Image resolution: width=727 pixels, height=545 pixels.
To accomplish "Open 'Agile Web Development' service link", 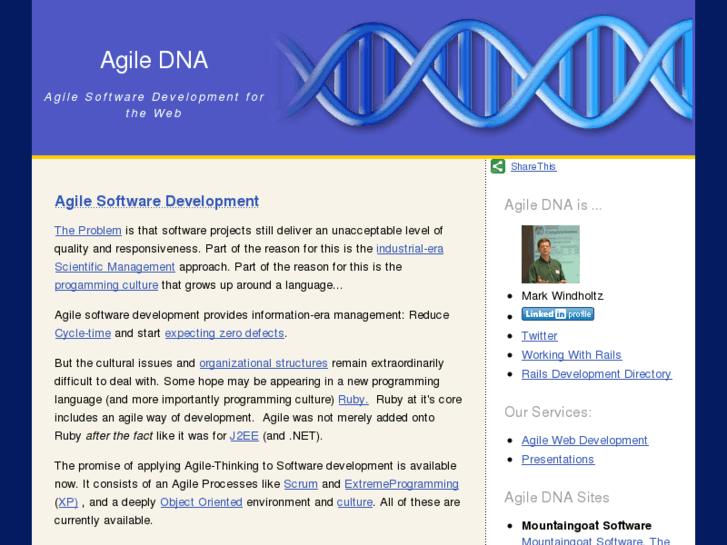I will (585, 440).
